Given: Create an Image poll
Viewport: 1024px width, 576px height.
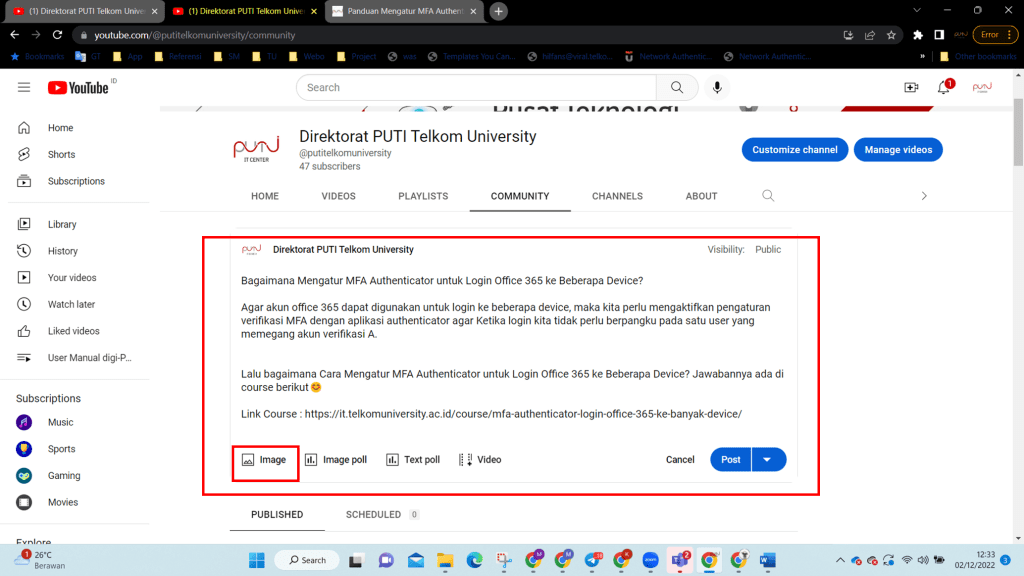Looking at the screenshot, I should coord(336,460).
